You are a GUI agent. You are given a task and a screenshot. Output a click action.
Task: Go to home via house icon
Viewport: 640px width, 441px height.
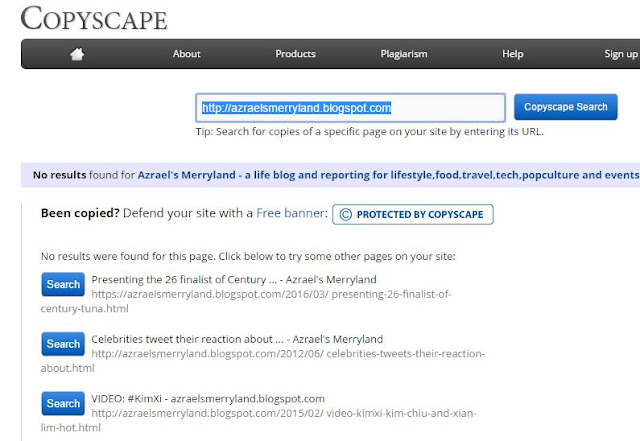click(x=77, y=54)
